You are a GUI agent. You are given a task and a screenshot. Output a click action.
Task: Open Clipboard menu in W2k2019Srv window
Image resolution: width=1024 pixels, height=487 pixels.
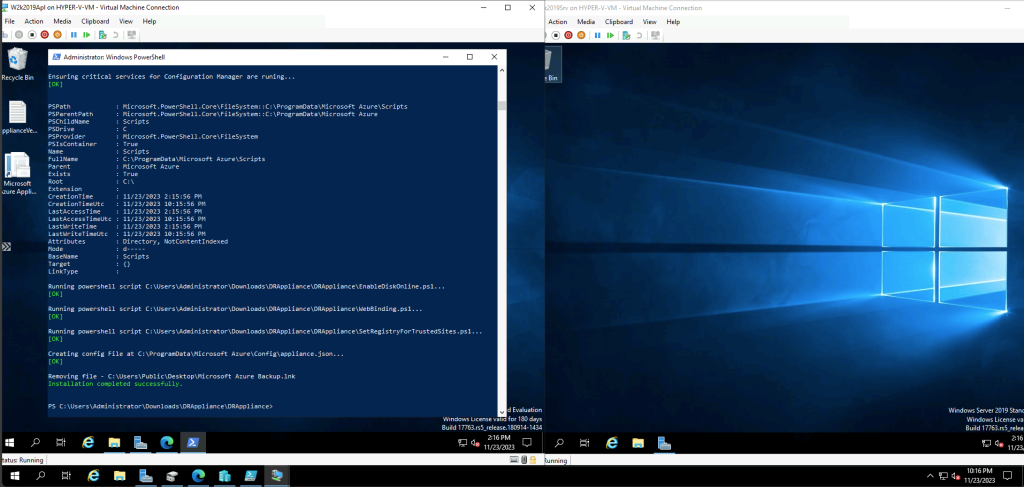tap(619, 22)
